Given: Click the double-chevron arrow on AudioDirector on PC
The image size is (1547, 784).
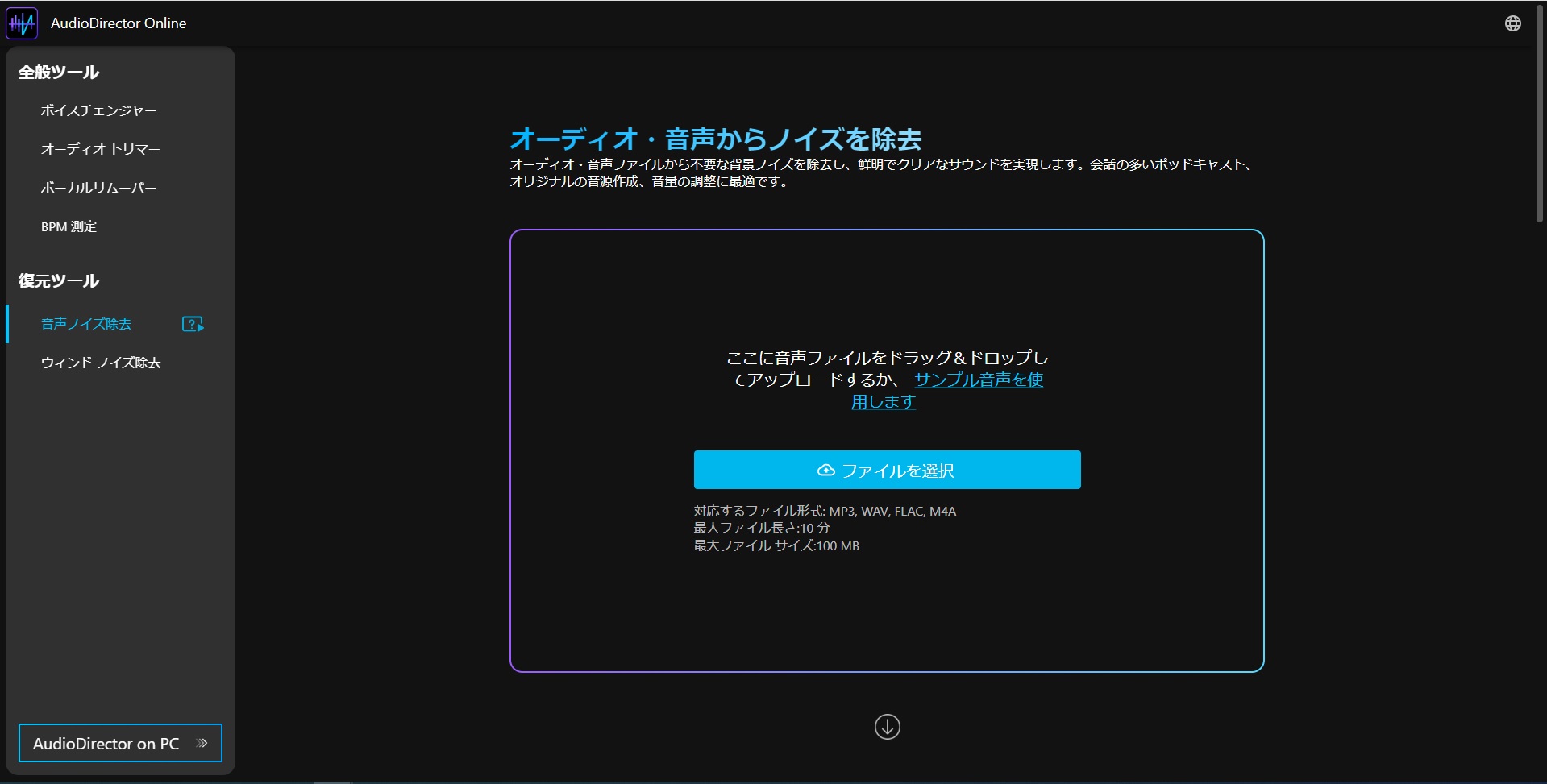Looking at the screenshot, I should (x=202, y=743).
